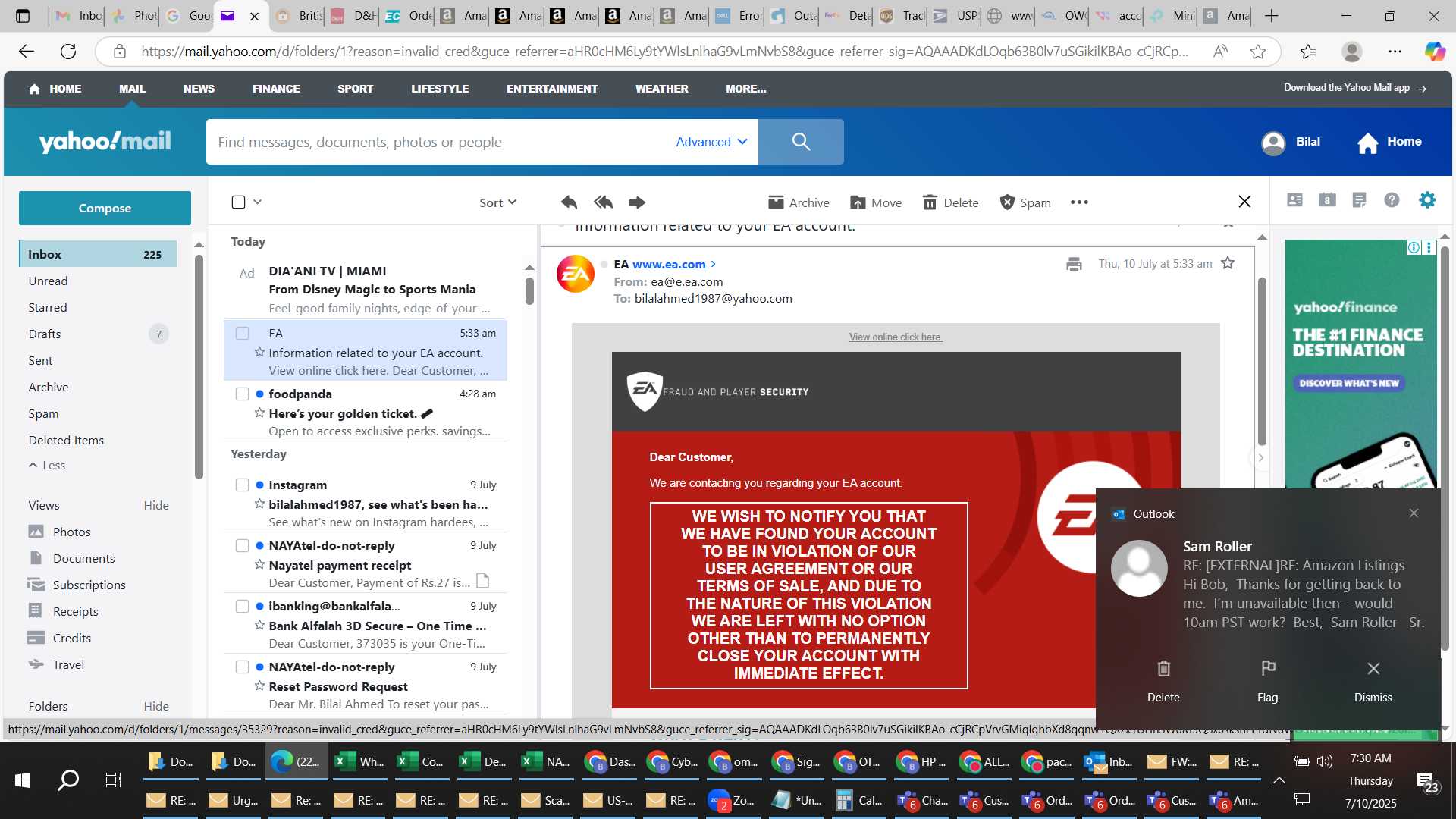Select the Reset Password Request checkbox
This screenshot has width=1456, height=819.
click(242, 667)
